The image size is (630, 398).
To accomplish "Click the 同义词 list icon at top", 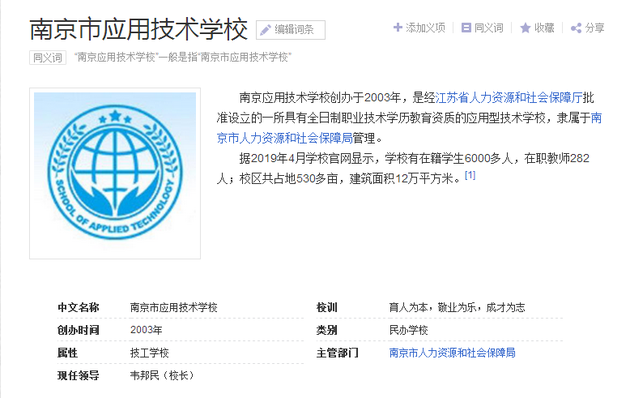I will 466,27.
